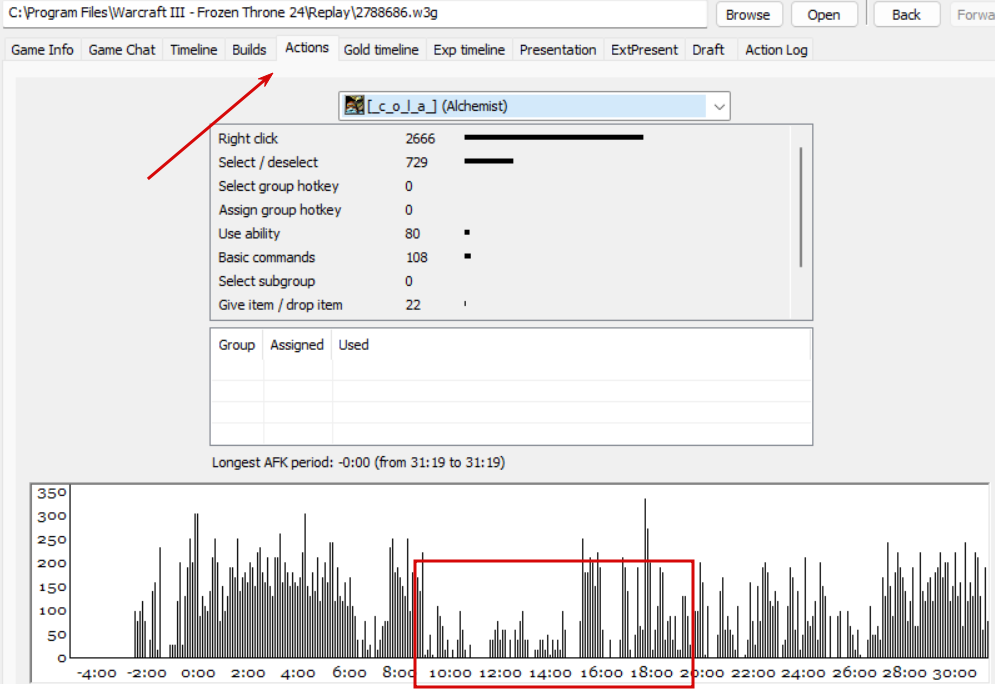Image resolution: width=995 pixels, height=689 pixels.
Task: Open the Timeline tab
Action: click(x=194, y=49)
